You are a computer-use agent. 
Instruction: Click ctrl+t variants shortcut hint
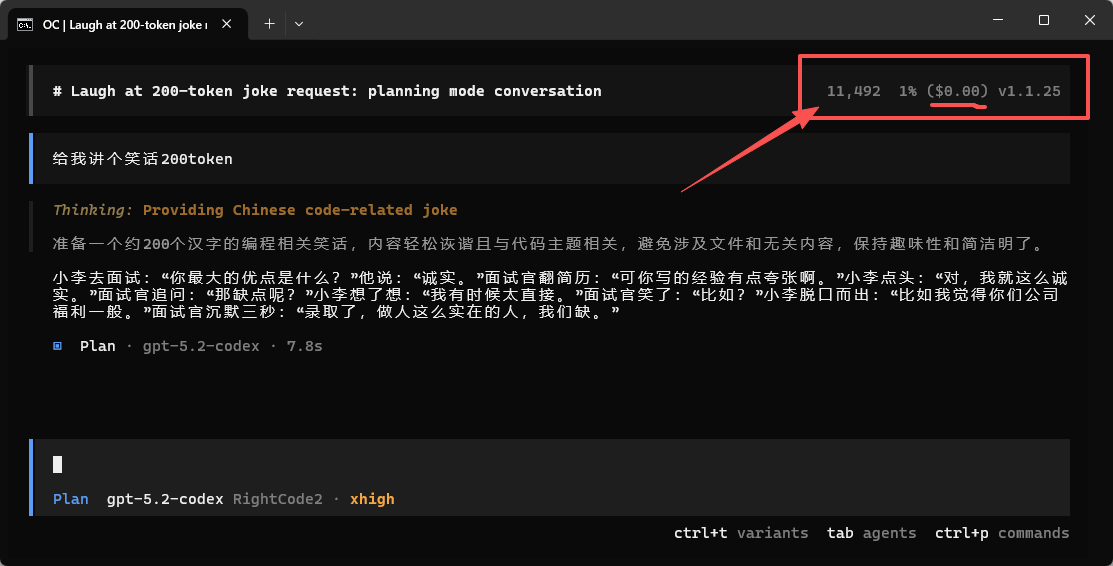click(x=741, y=533)
